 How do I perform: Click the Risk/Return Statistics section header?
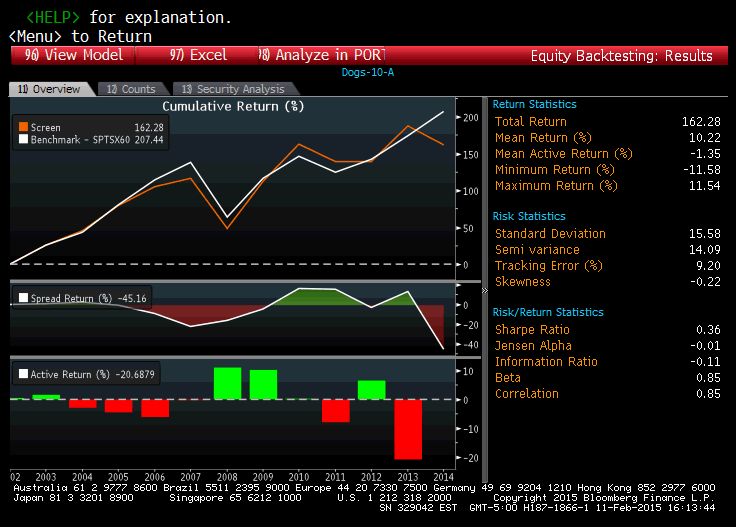point(548,312)
